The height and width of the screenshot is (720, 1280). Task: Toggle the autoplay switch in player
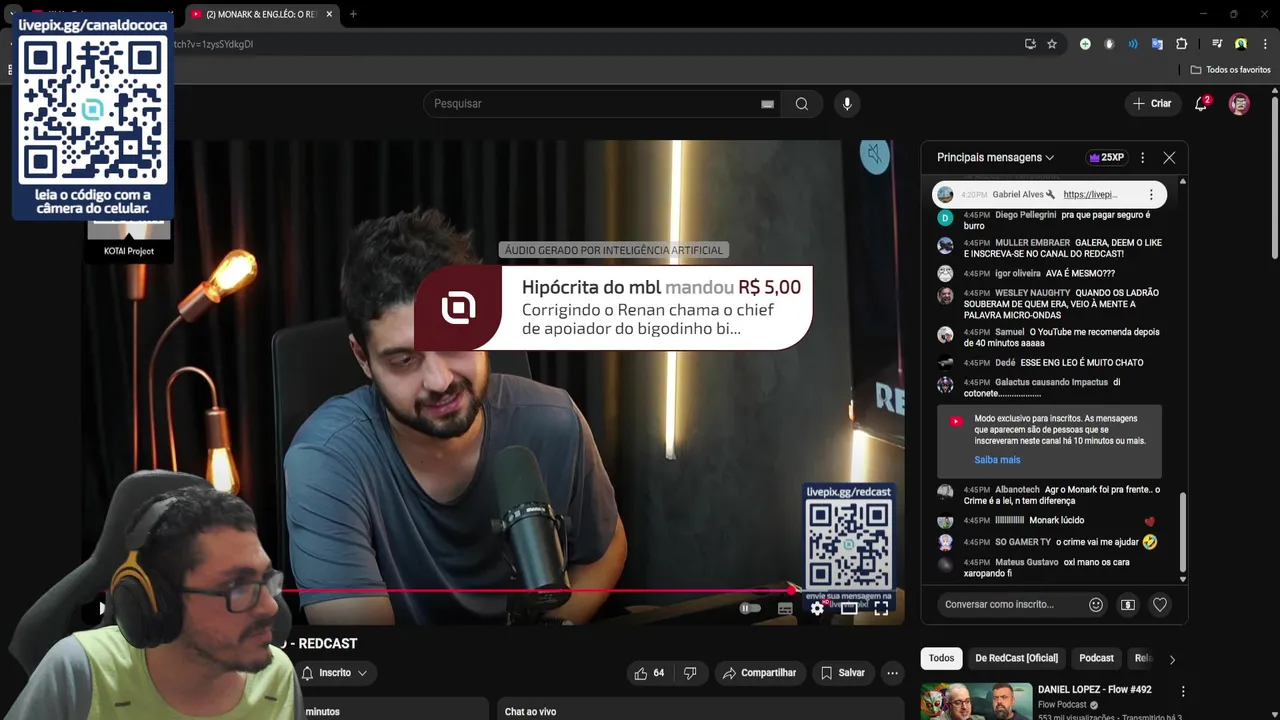750,608
